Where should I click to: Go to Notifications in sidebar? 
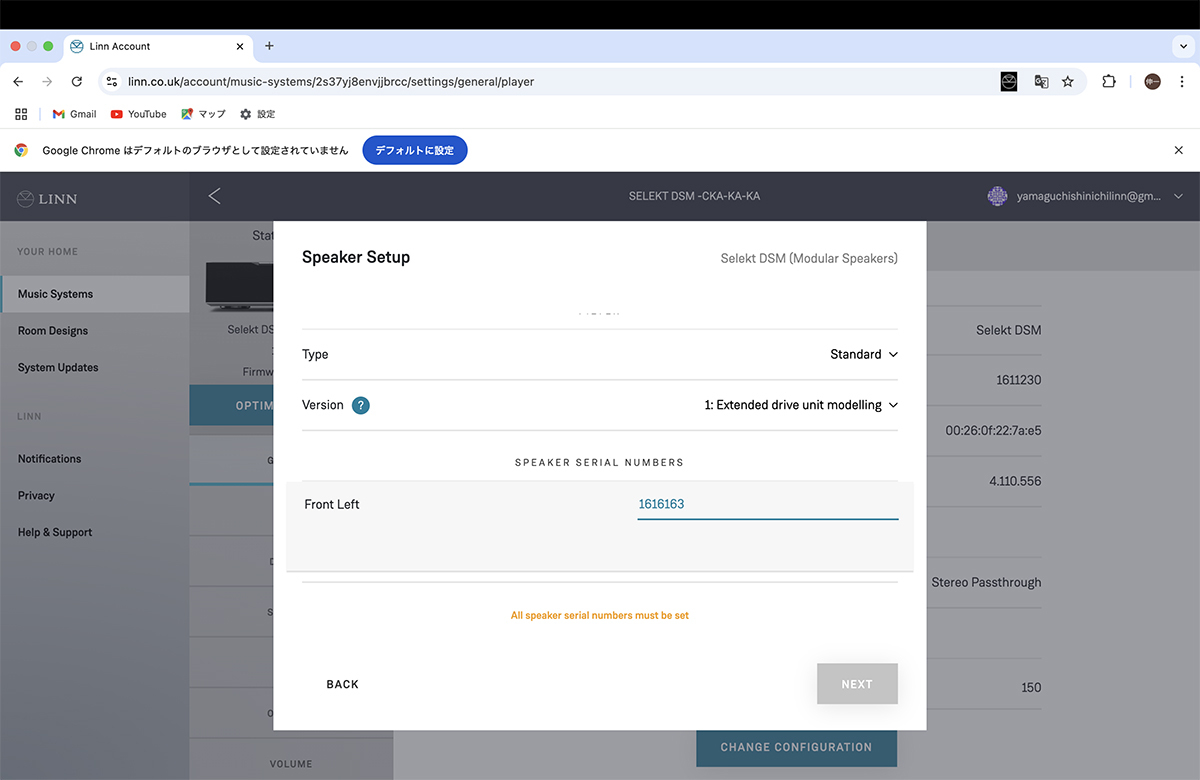[x=50, y=459]
